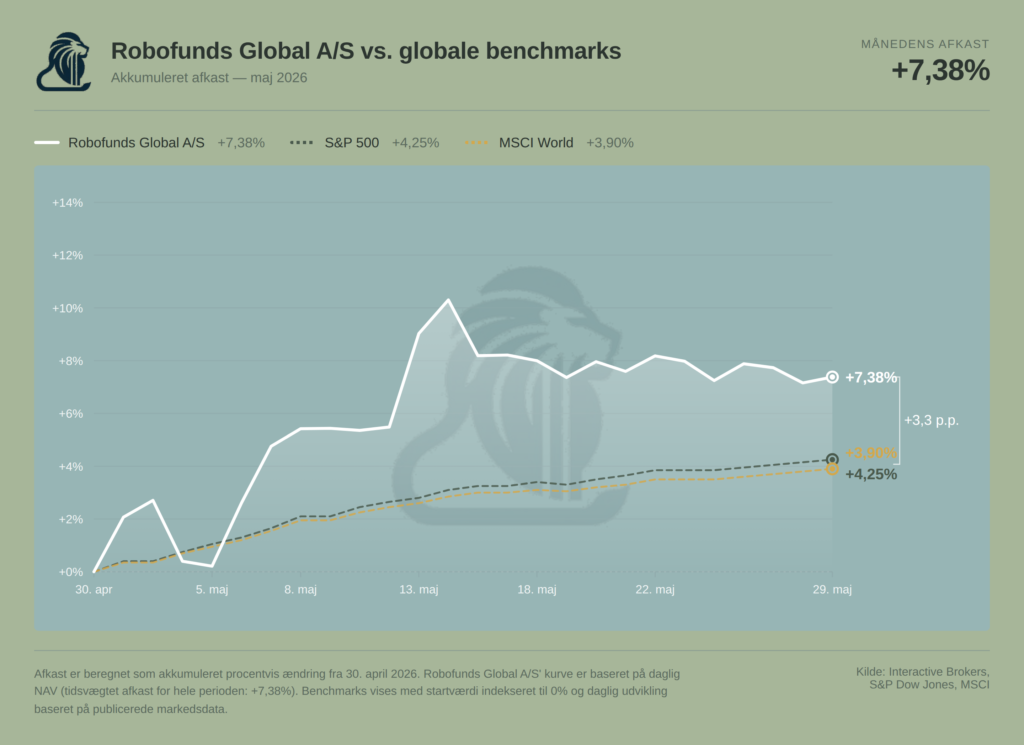Click the +10% y-axis label
This screenshot has width=1024, height=745.
click(68, 309)
